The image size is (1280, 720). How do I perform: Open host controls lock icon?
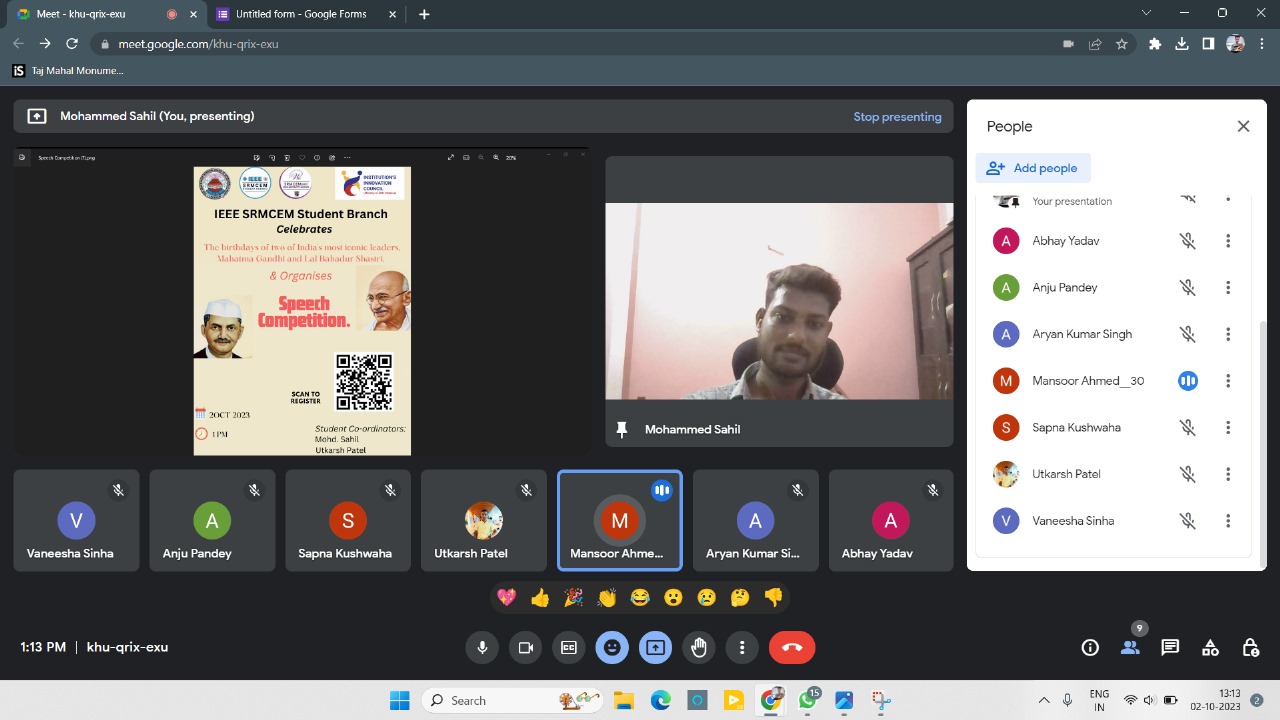coord(1250,648)
